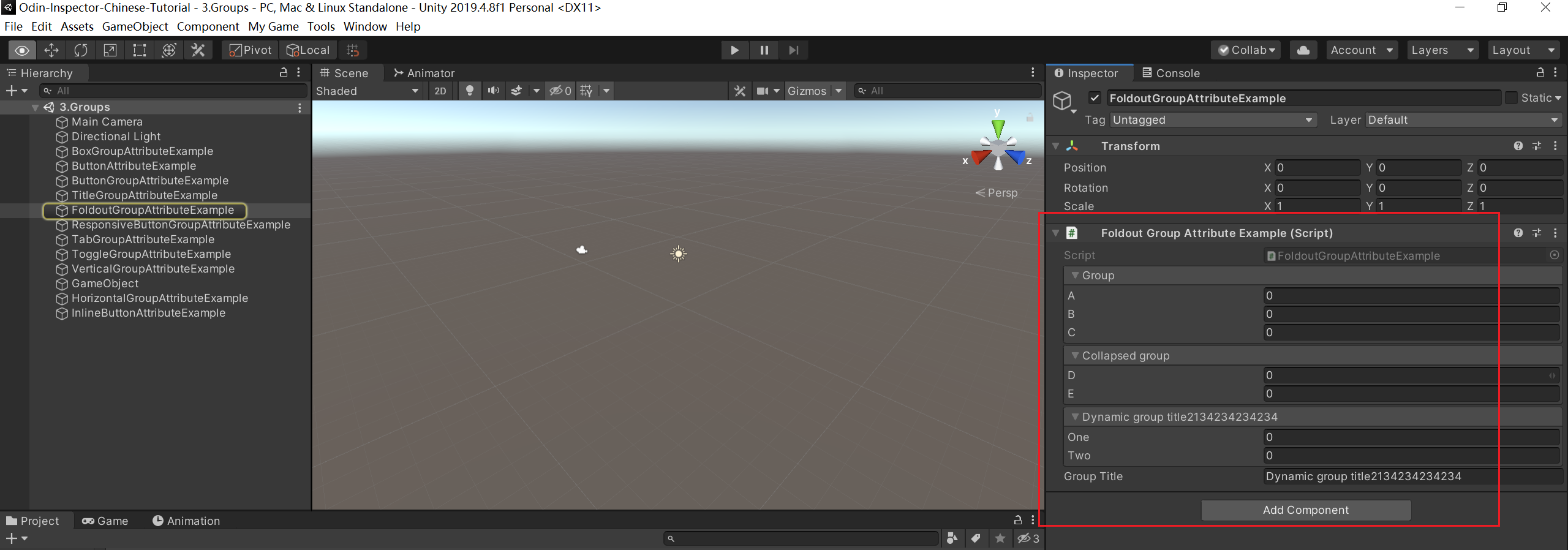The width and height of the screenshot is (1568, 550).
Task: Toggle the GameObject active checkbox
Action: click(1095, 98)
